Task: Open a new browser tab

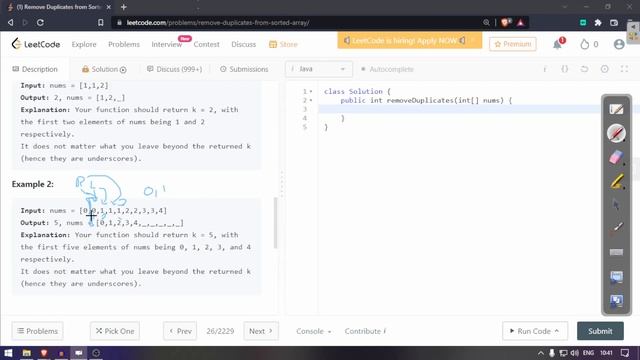Action: click(124, 7)
